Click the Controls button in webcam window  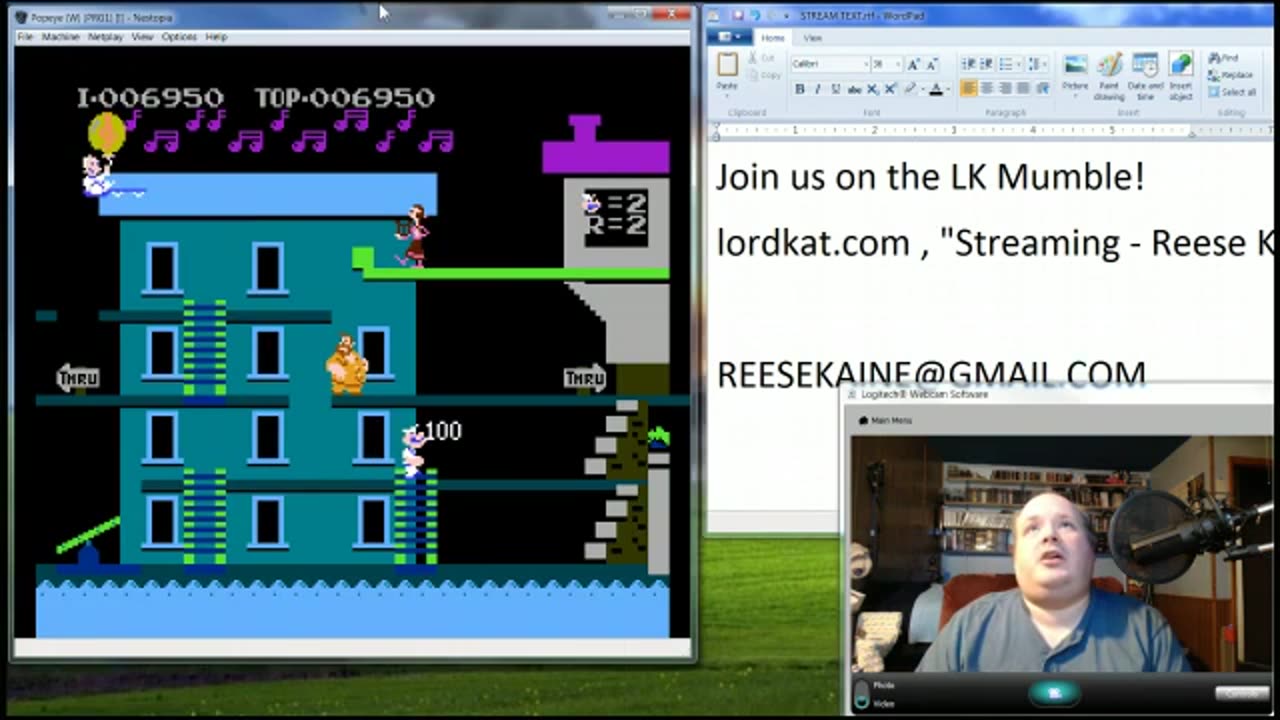pos(1241,693)
